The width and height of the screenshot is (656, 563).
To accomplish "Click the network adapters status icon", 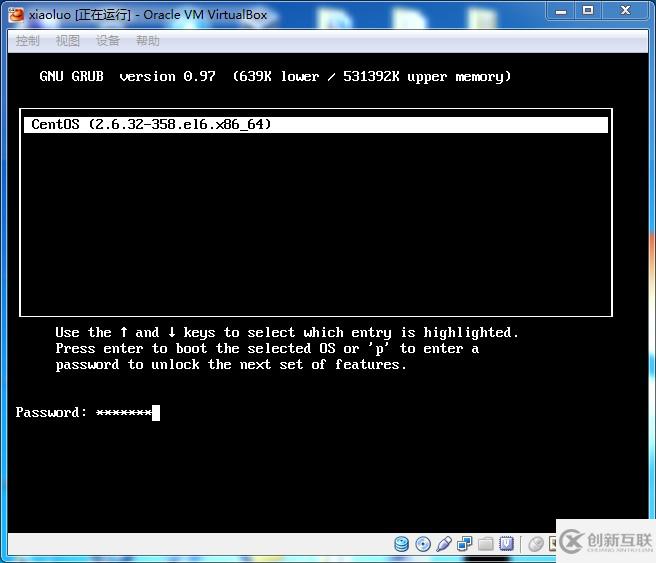I will coord(465,544).
